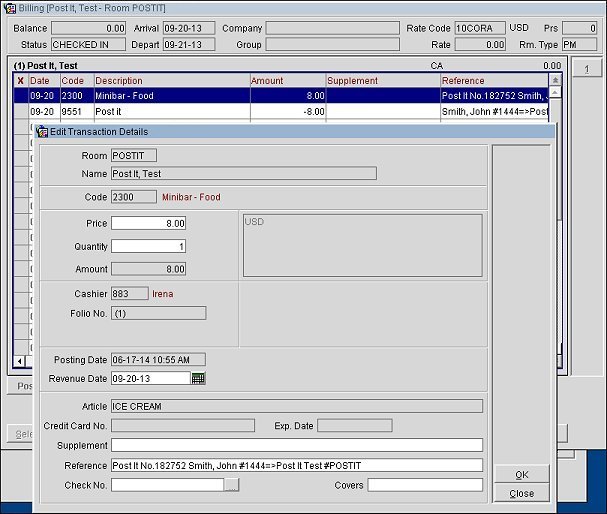Click the Check No. ellipsis lookup button
The image size is (607, 514).
click(232, 485)
